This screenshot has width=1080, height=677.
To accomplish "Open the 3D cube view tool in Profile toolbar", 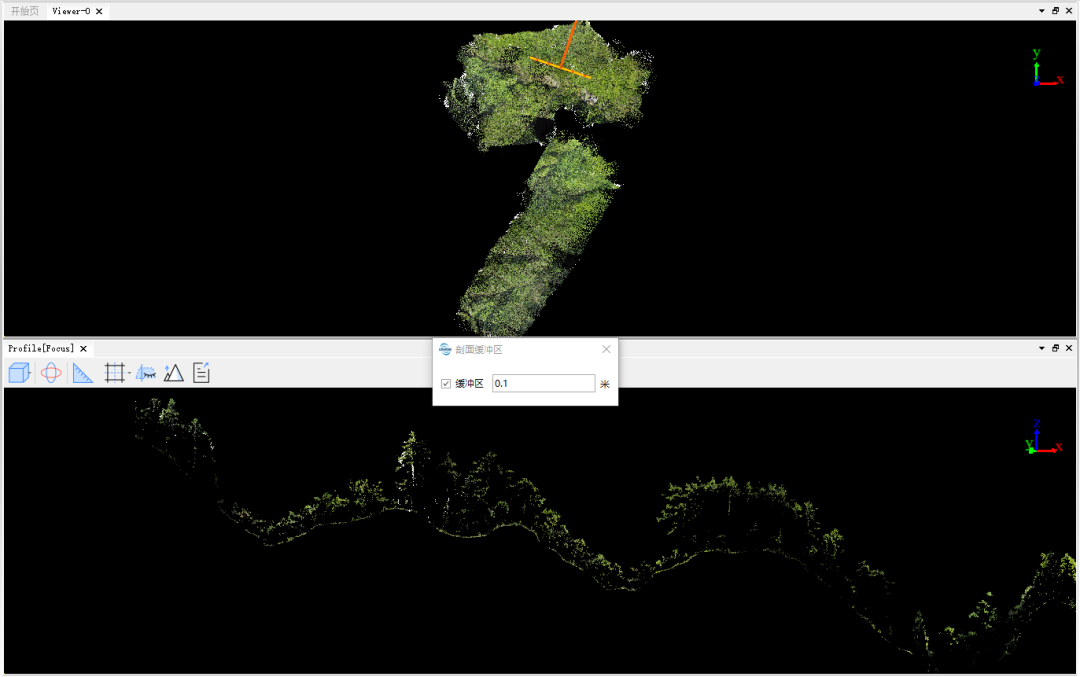I will 19,373.
